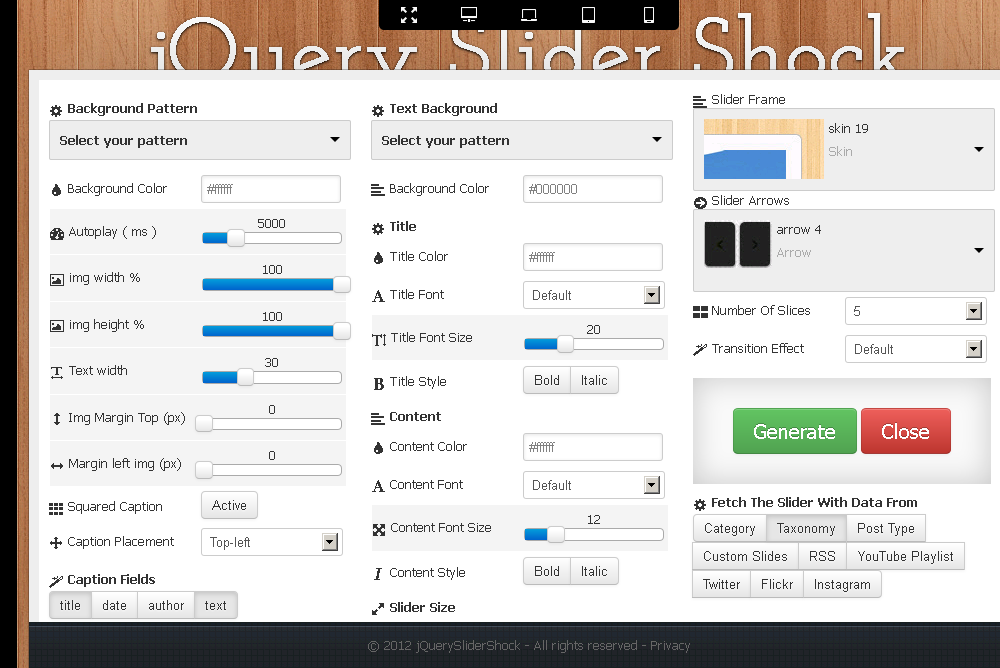Click the Title Font Size slider handle
The image size is (1000, 668).
565,344
